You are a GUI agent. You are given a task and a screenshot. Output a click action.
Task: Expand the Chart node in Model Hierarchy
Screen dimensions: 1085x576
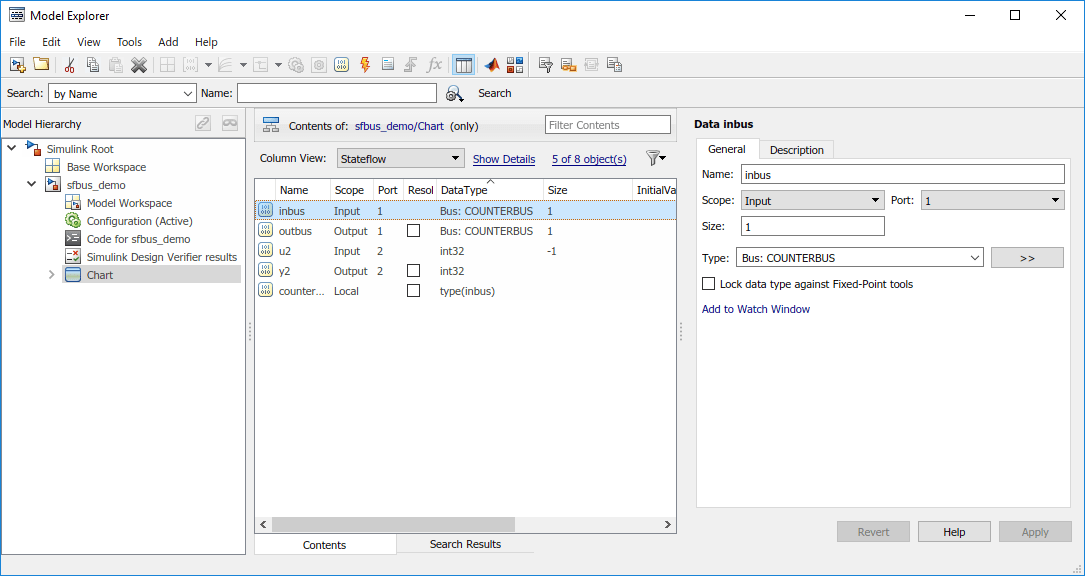(52, 275)
